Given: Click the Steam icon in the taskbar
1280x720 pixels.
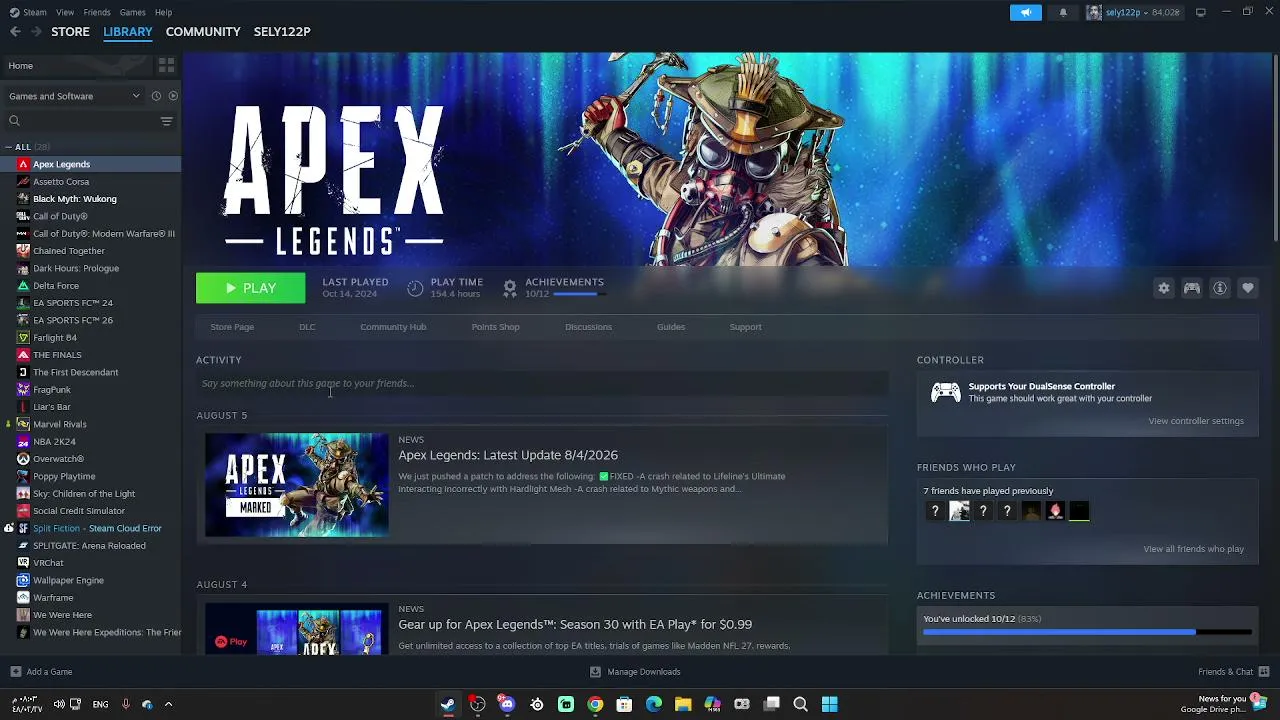Looking at the screenshot, I should [448, 704].
